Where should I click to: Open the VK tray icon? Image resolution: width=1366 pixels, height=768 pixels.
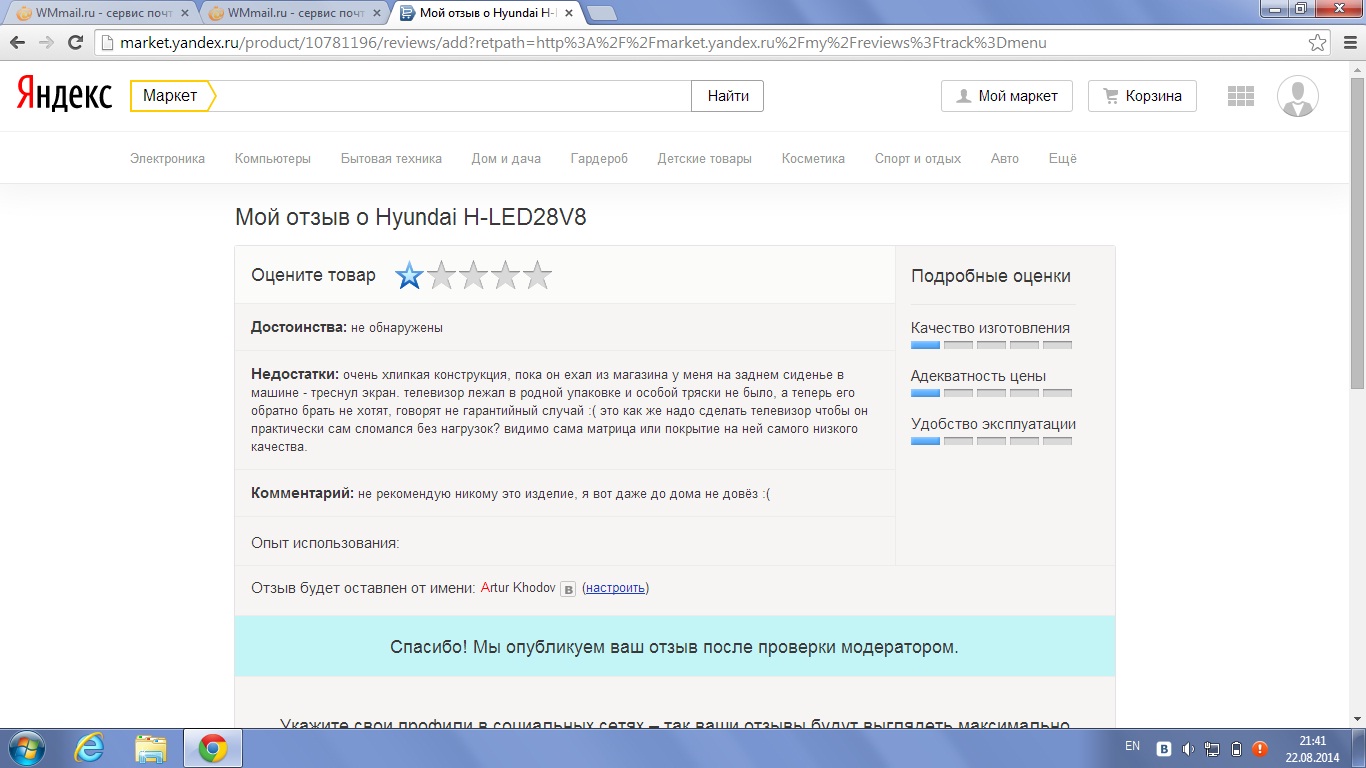(1165, 748)
